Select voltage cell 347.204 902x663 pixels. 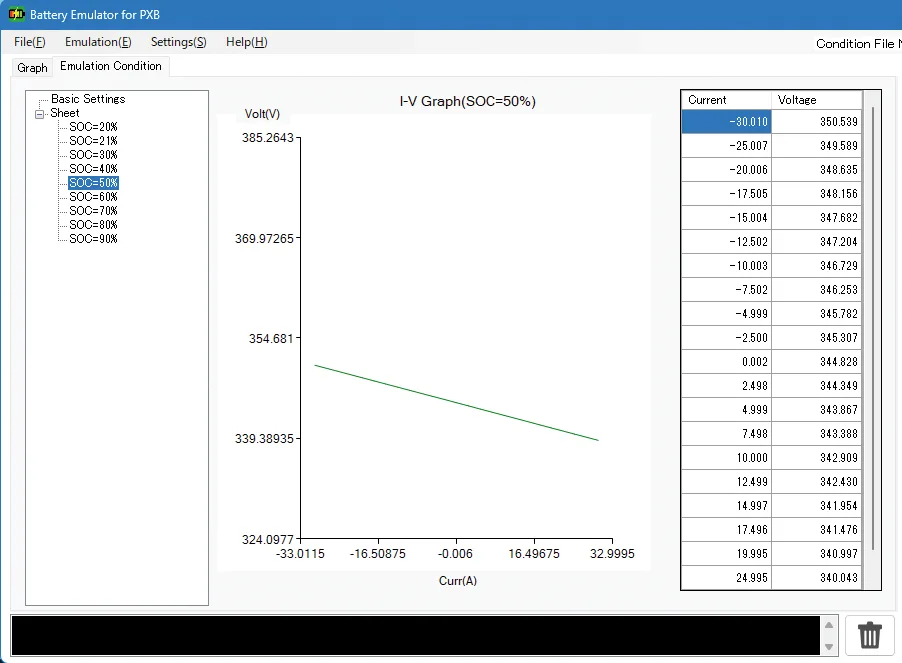pyautogui.click(x=816, y=242)
